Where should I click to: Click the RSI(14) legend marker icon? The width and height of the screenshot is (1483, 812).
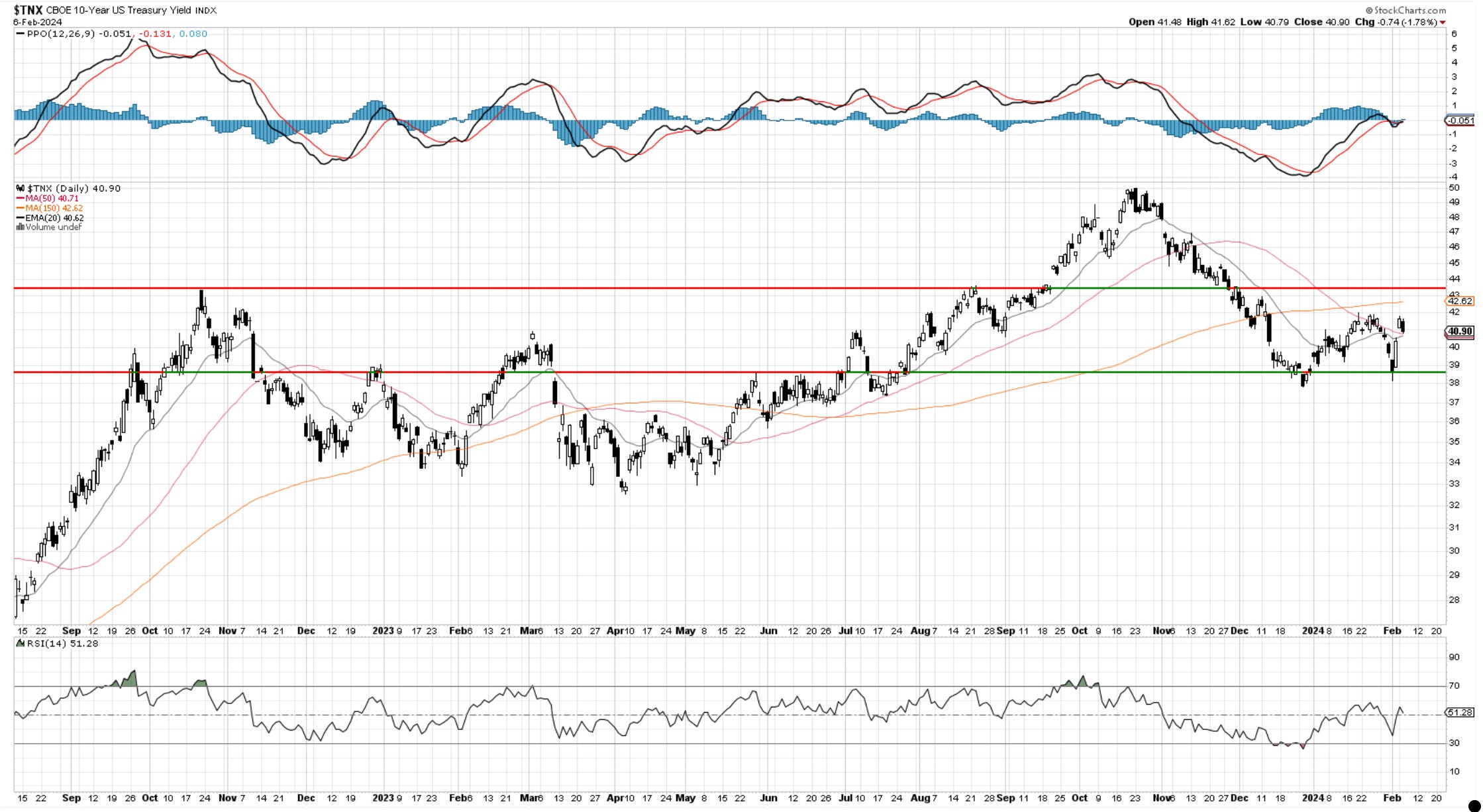(x=19, y=644)
